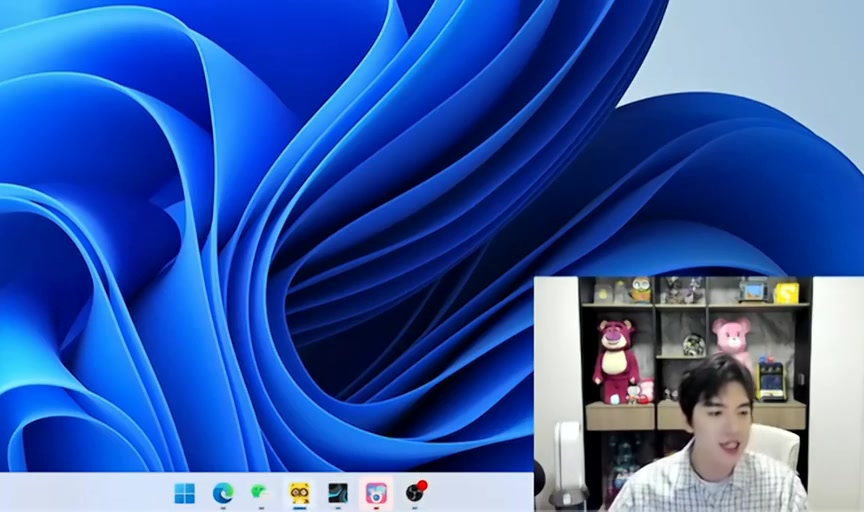Viewport: 864px width, 512px height.
Task: Click the Minion figure on the top shelf
Action: tap(640, 289)
